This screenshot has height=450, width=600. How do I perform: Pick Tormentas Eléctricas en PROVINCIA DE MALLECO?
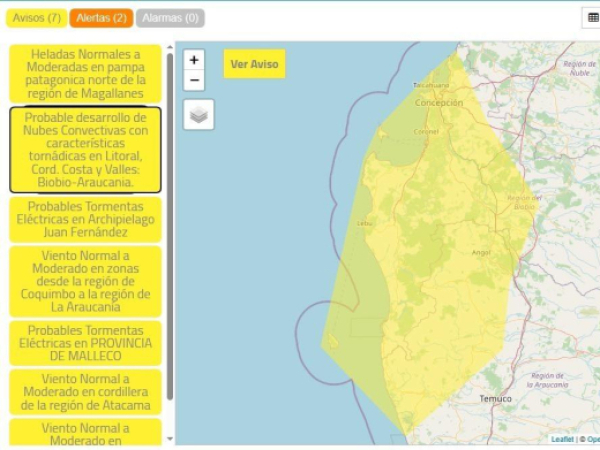(85, 343)
